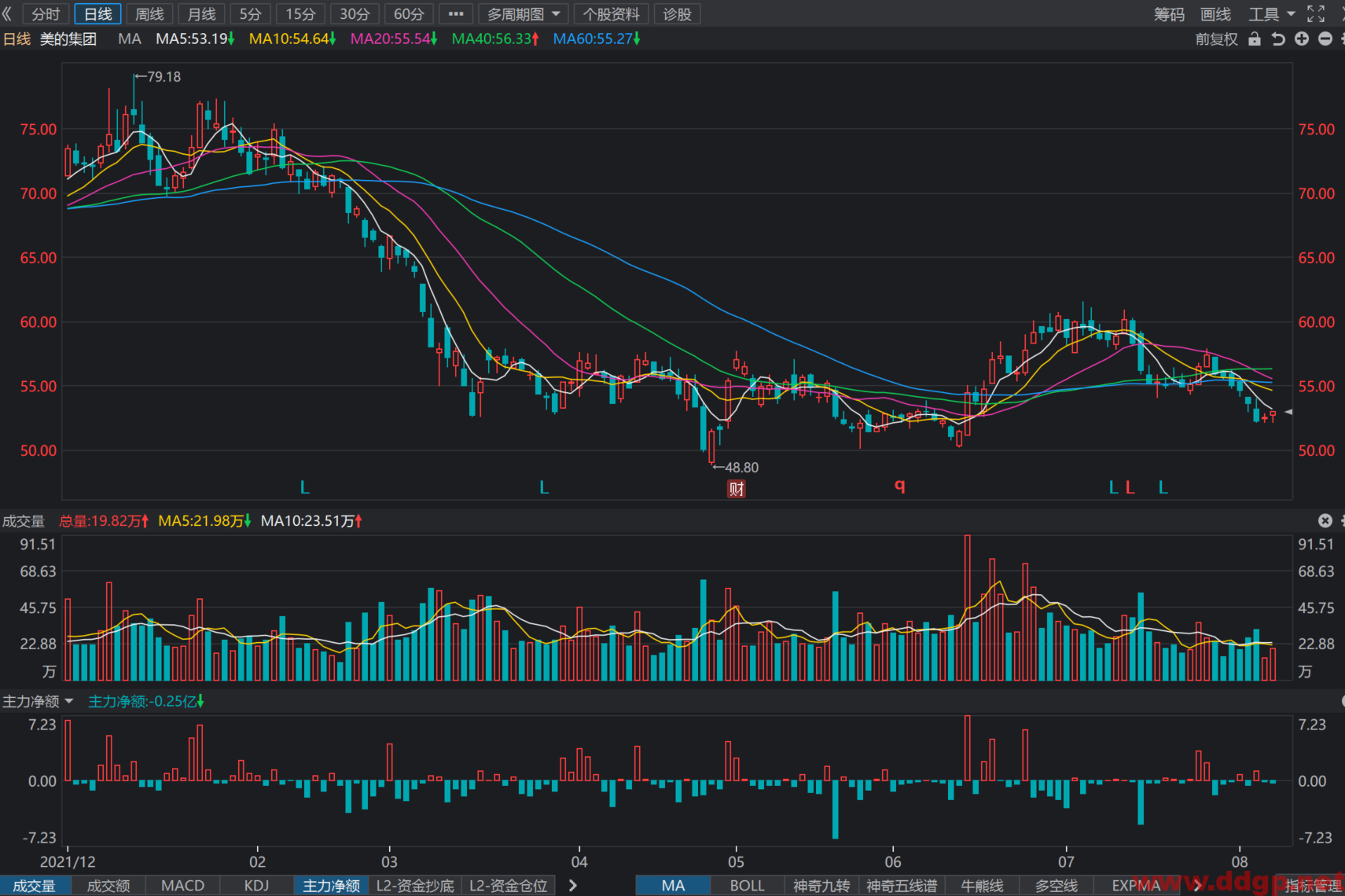Zoom out the chart with minus icon
The width and height of the screenshot is (1345, 896).
1325,39
